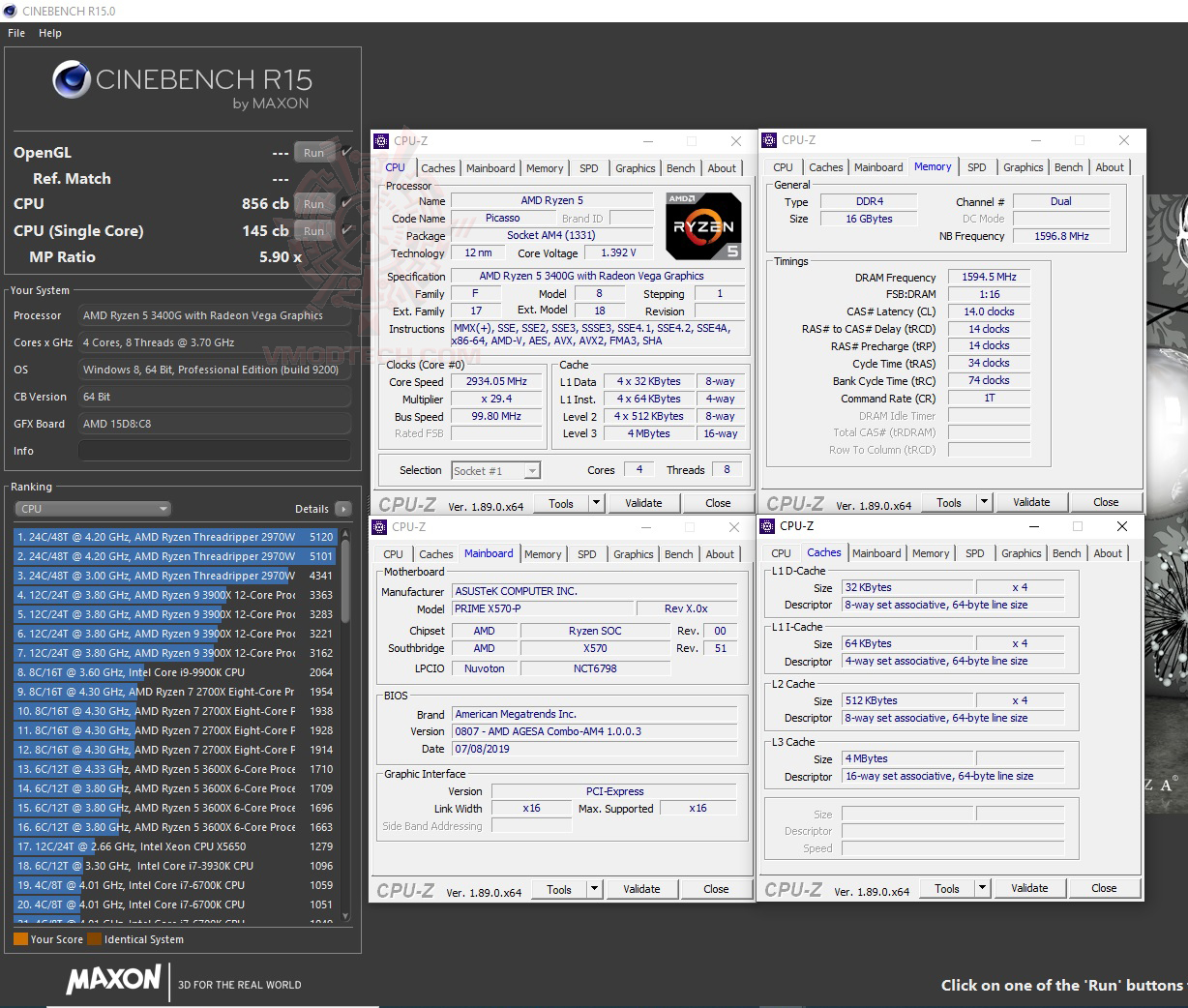This screenshot has width=1188, height=1008.
Task: Switch to Caches tab in the CPU tab window
Action: tap(437, 168)
